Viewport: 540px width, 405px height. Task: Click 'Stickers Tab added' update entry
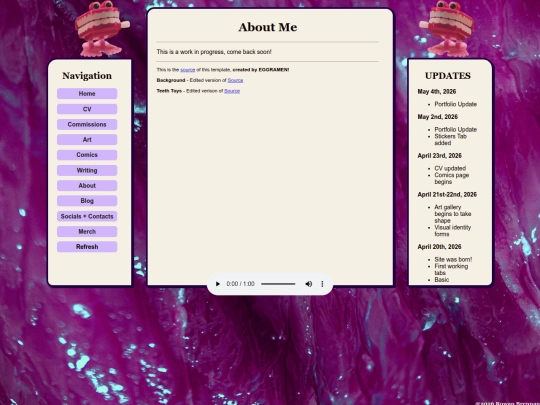pos(450,140)
